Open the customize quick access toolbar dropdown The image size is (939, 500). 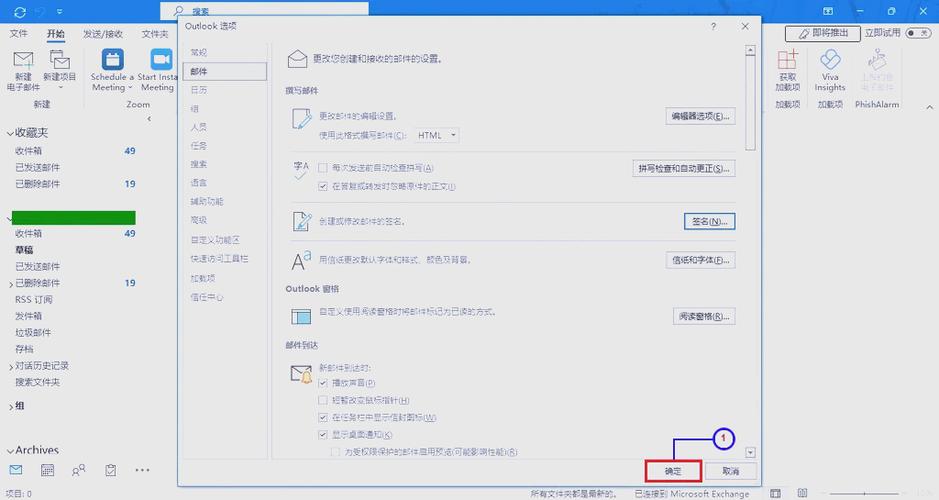(59, 11)
